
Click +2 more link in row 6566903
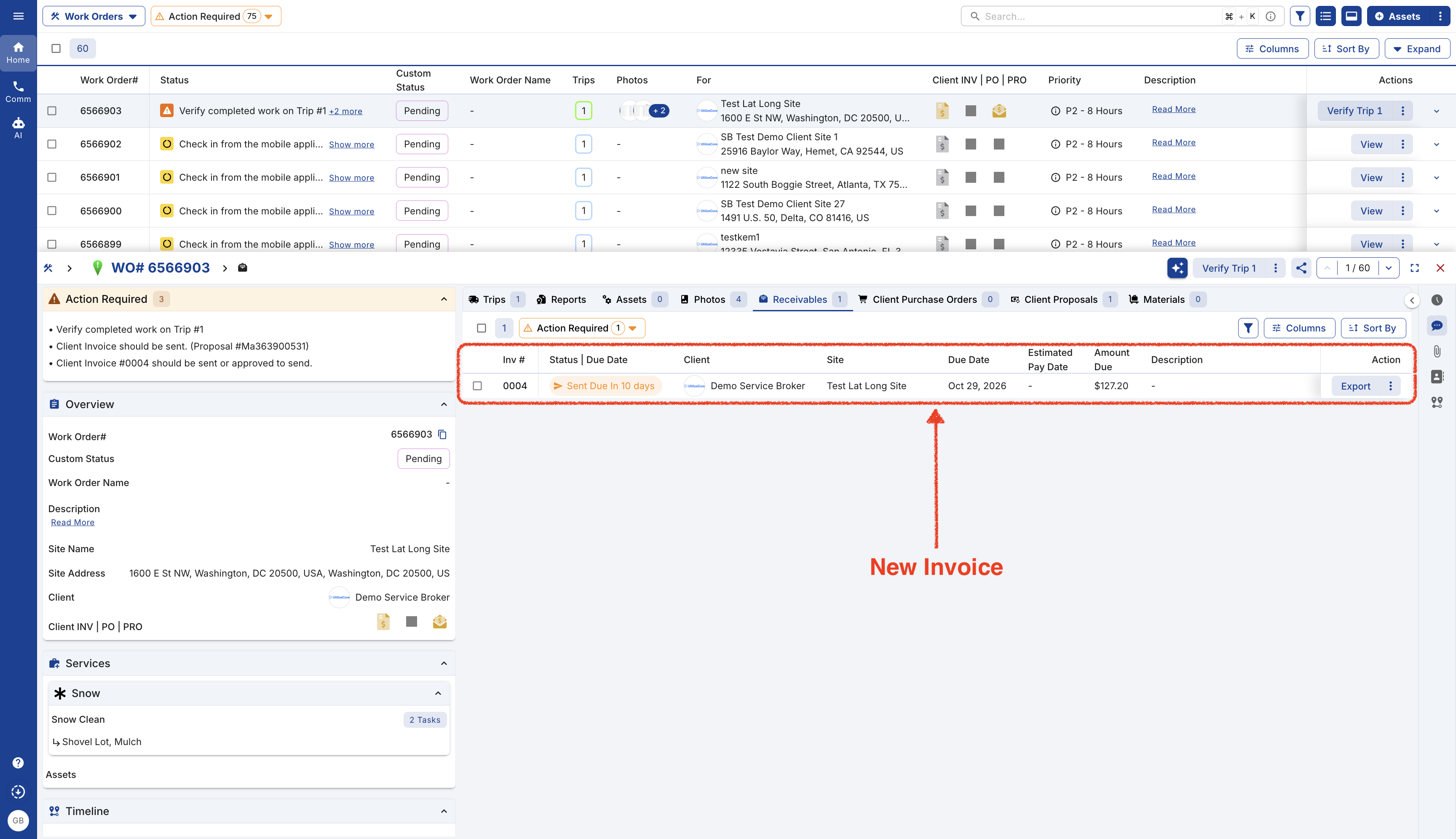[345, 111]
